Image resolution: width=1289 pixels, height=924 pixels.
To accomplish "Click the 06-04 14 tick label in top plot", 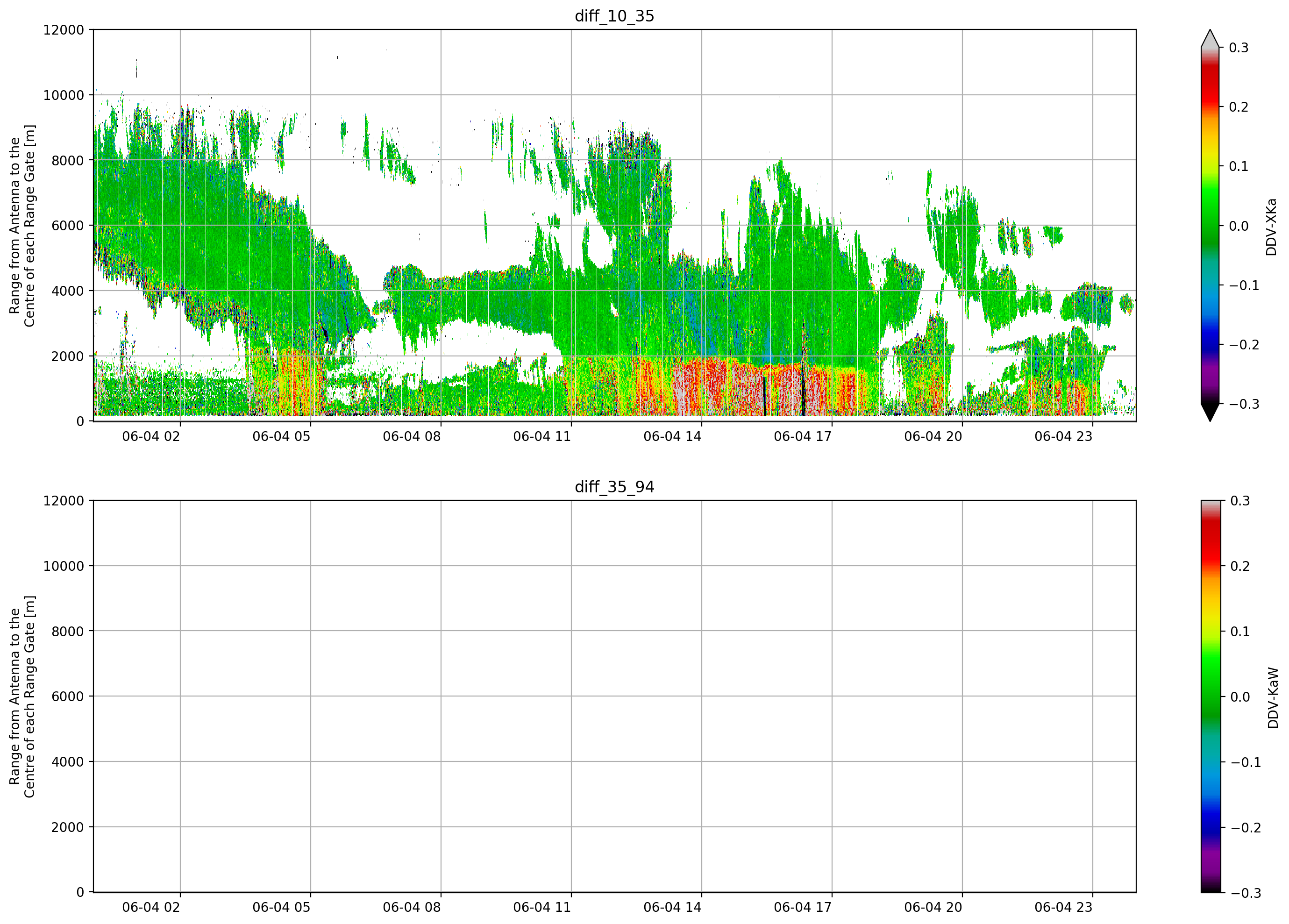I will coord(672,436).
